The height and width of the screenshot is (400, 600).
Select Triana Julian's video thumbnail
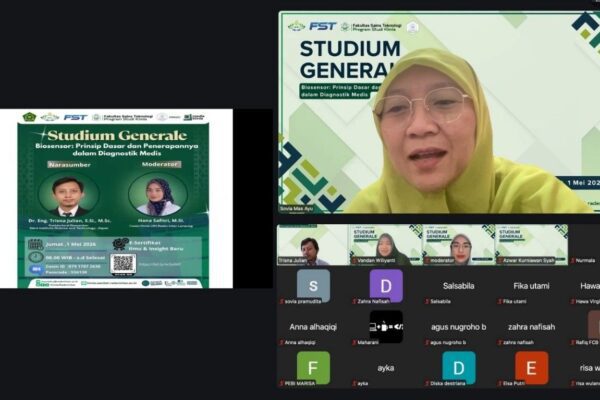pos(313,245)
